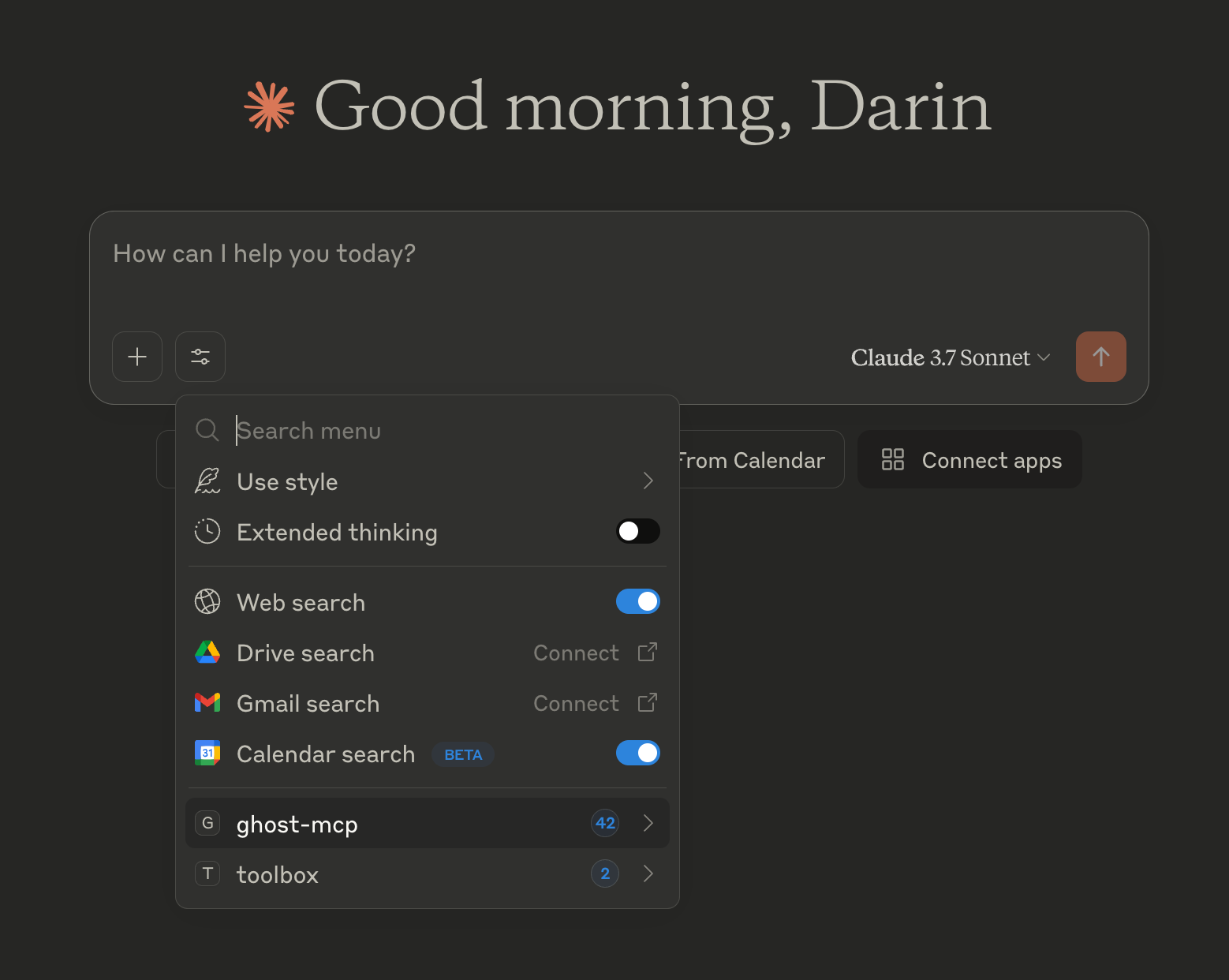Click the Claude starburst logo
This screenshot has width=1229, height=980.
(x=270, y=107)
